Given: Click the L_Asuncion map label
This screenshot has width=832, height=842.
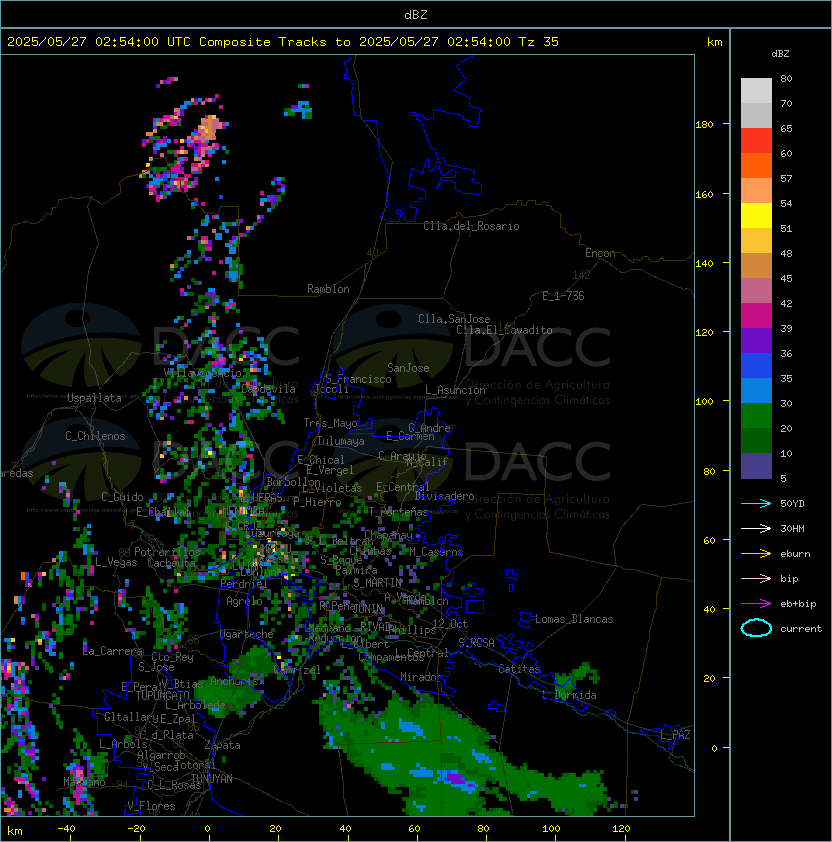Looking at the screenshot, I should click(x=455, y=390).
